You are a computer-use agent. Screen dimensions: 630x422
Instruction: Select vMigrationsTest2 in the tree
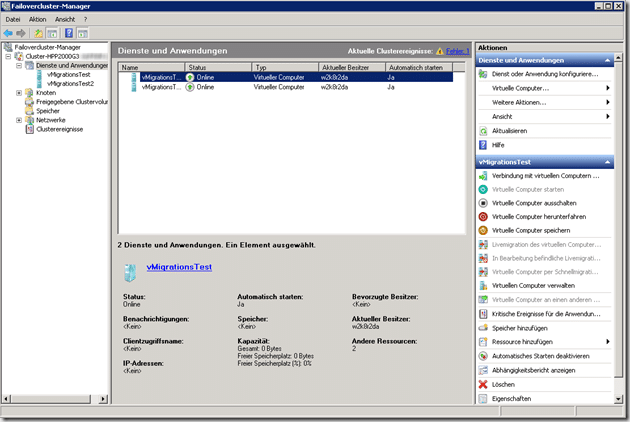[70, 84]
